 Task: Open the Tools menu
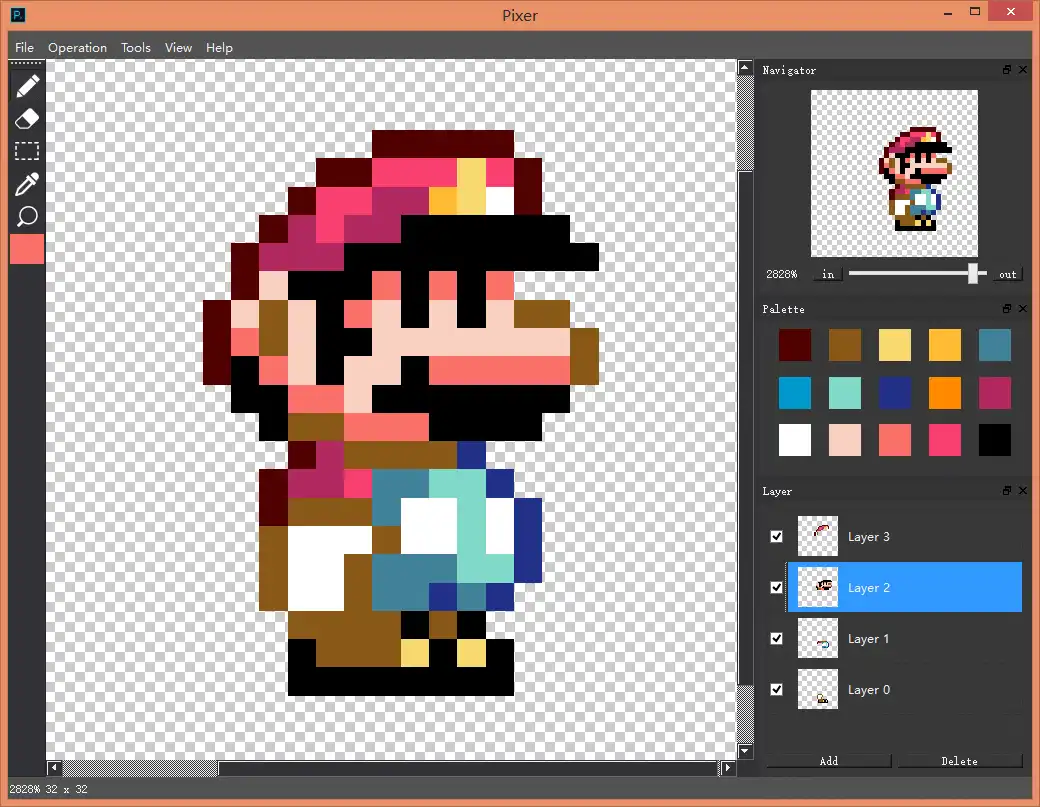pyautogui.click(x=136, y=48)
